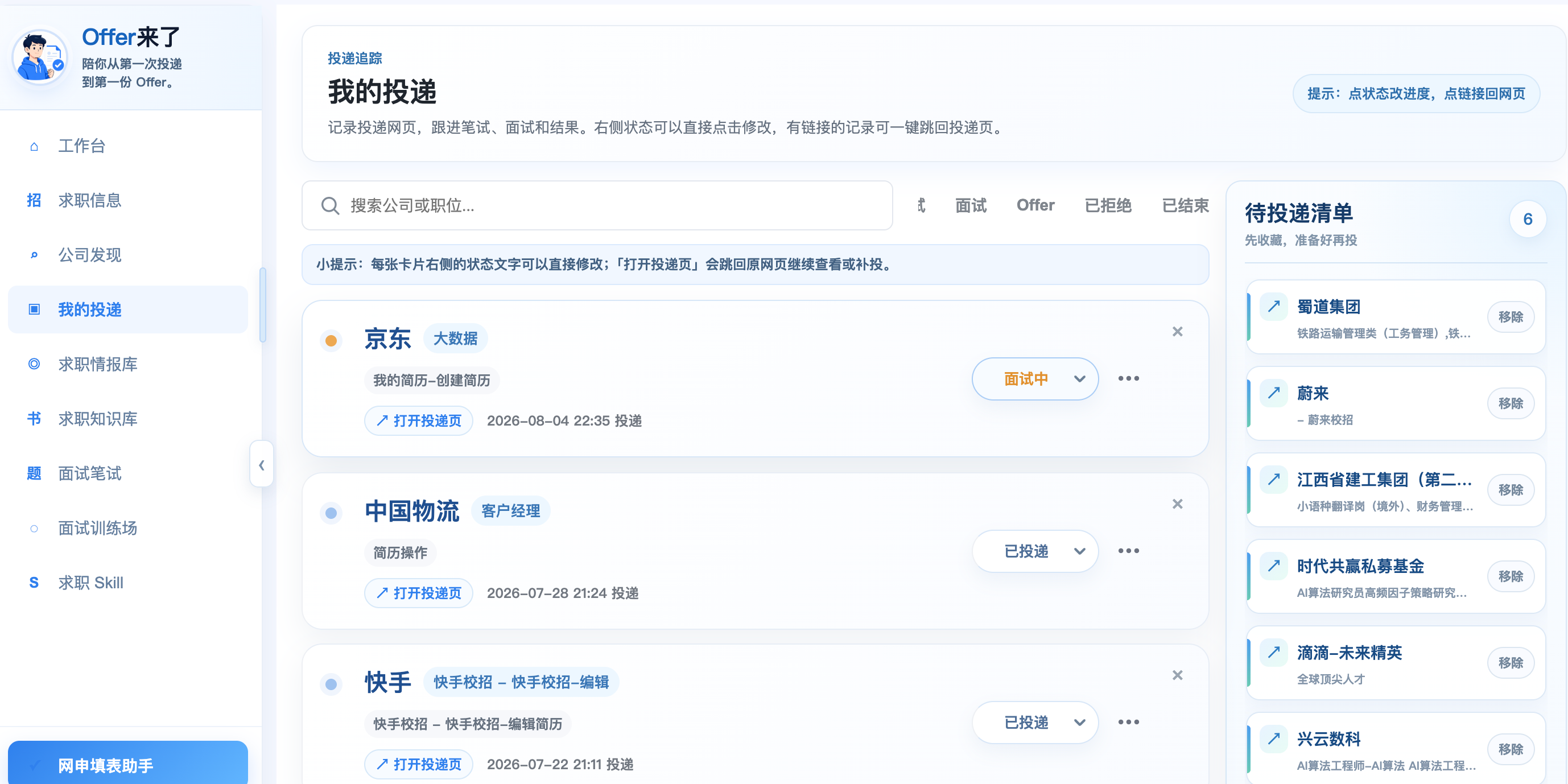This screenshot has width=1568, height=784.
Task: Click the 快手校招-编辑 tag
Action: (x=521, y=682)
